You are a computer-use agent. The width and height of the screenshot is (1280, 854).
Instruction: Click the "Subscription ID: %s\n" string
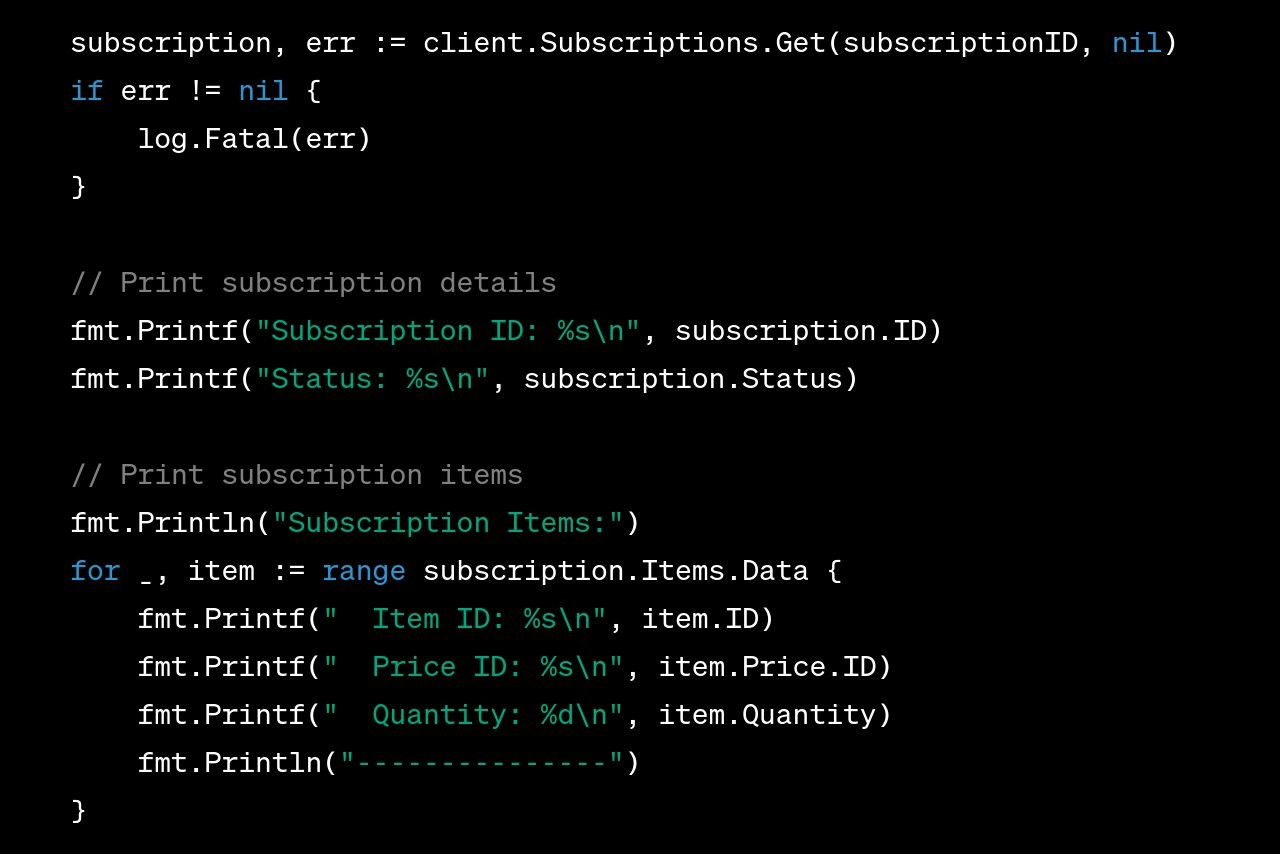(447, 331)
